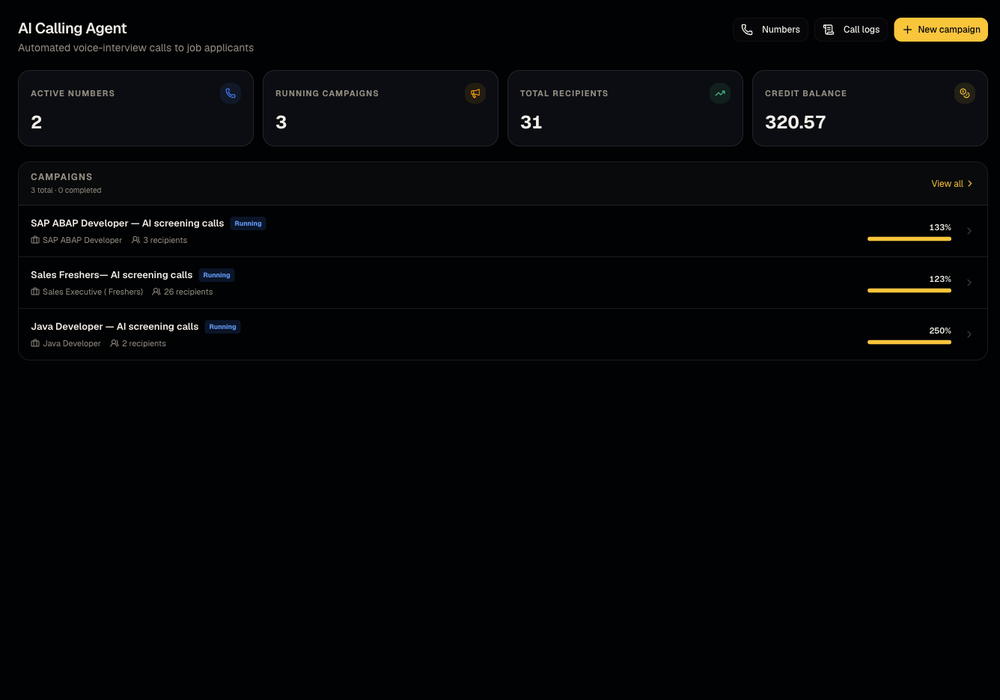Click the people icon next to 26 recipients
This screenshot has width=1000, height=700.
click(x=156, y=291)
